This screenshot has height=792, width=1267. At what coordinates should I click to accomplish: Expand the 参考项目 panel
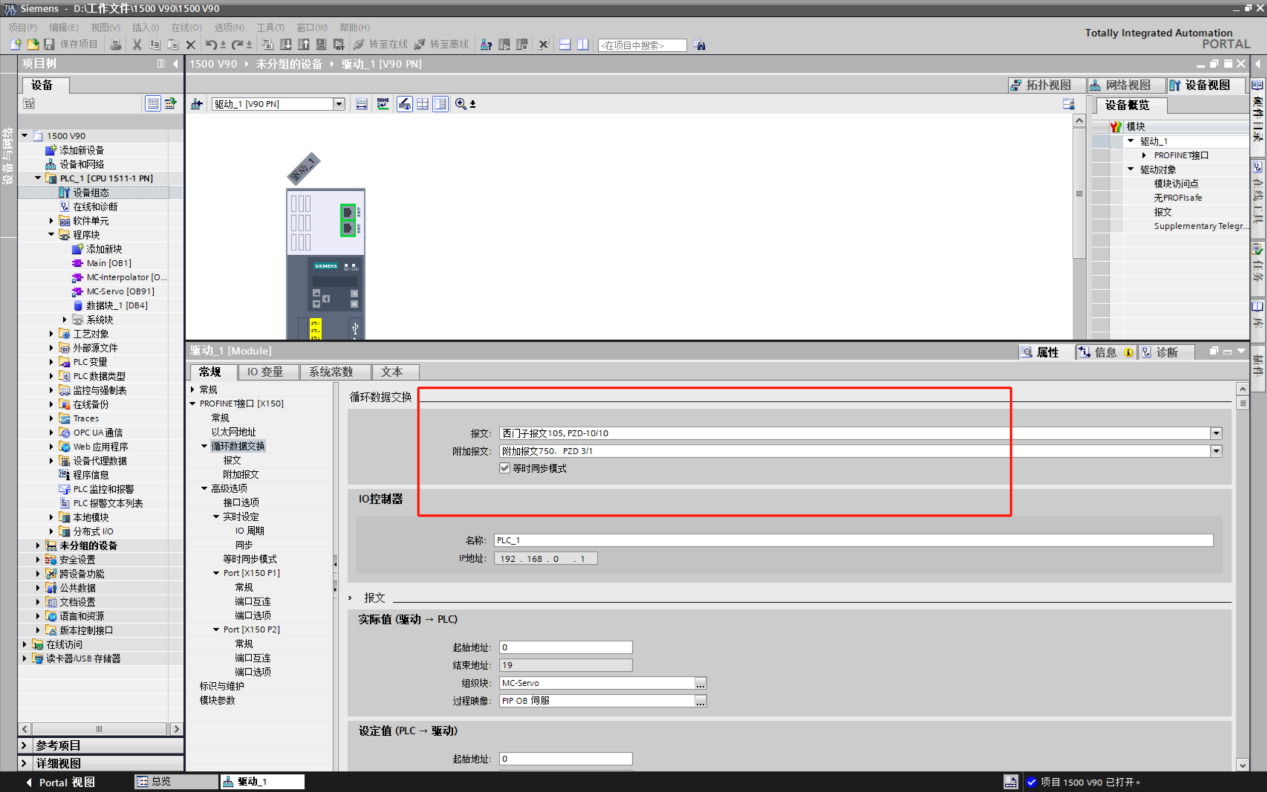[25, 745]
